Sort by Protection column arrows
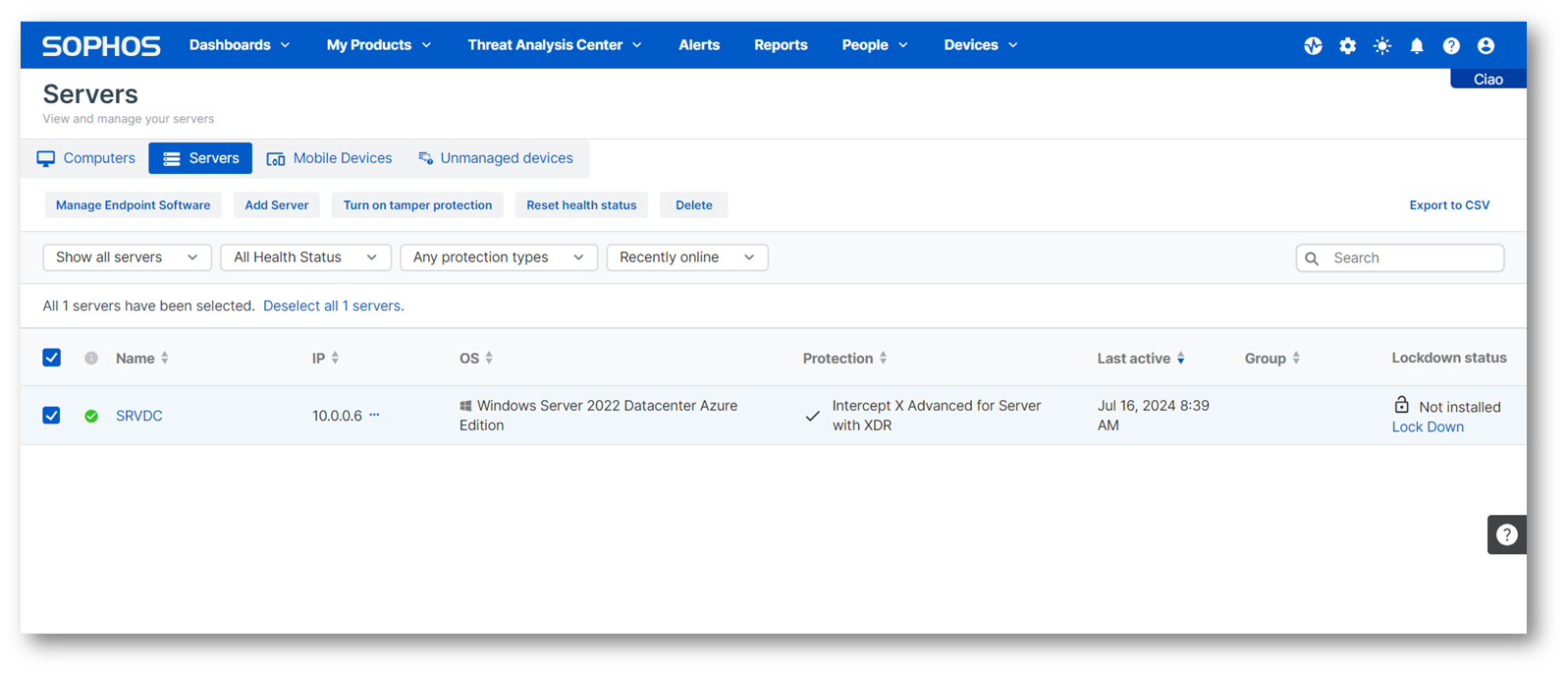Viewport: 1568px width, 675px height. pos(883,359)
